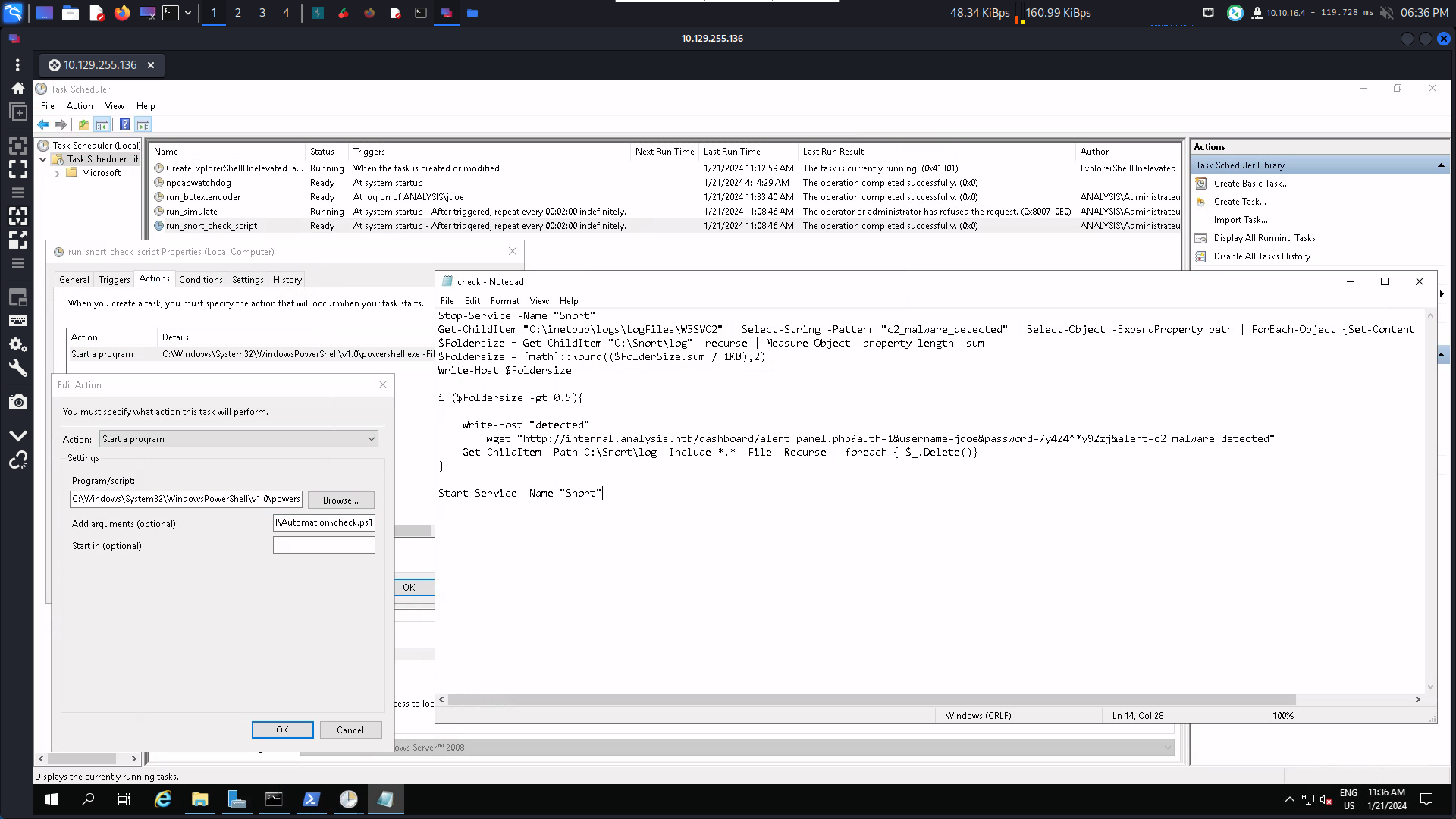Click the Create Basic Task icon in Actions pane
This screenshot has height=819, width=1456.
[x=1200, y=184]
